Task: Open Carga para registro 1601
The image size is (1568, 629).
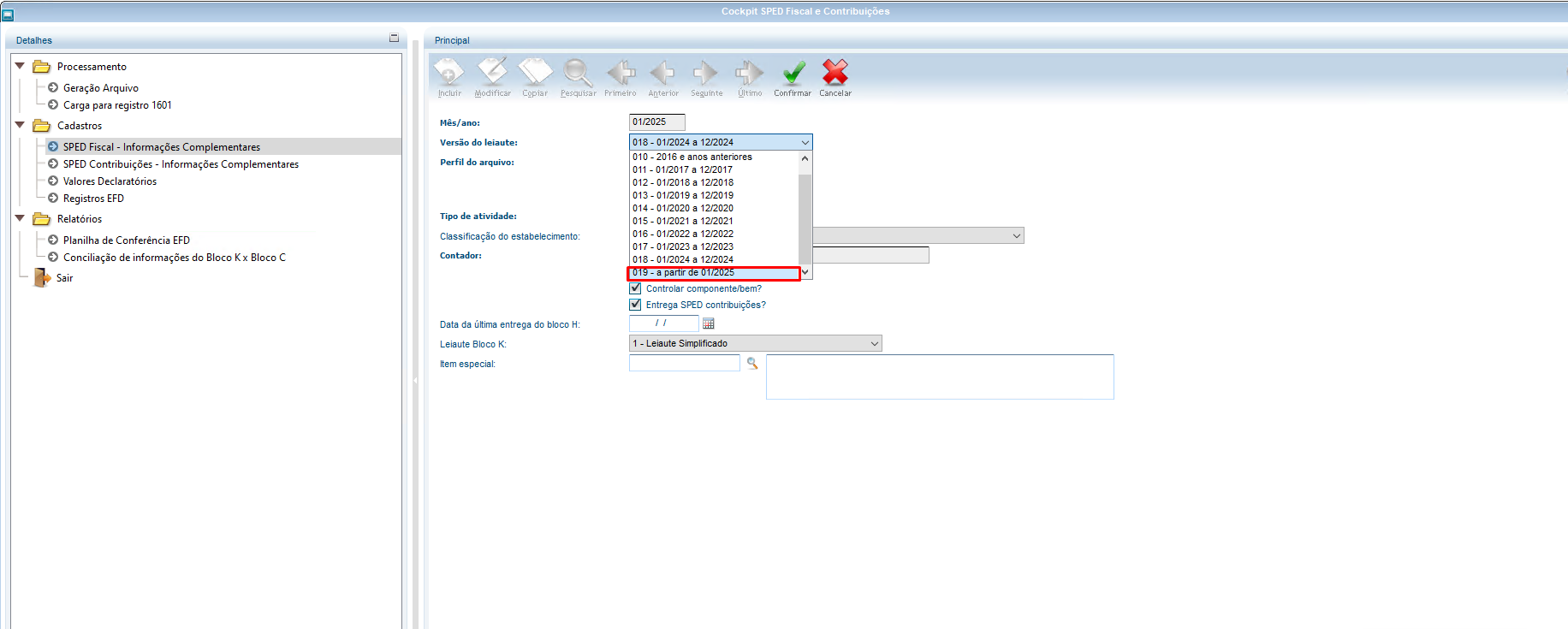Action: coord(117,105)
